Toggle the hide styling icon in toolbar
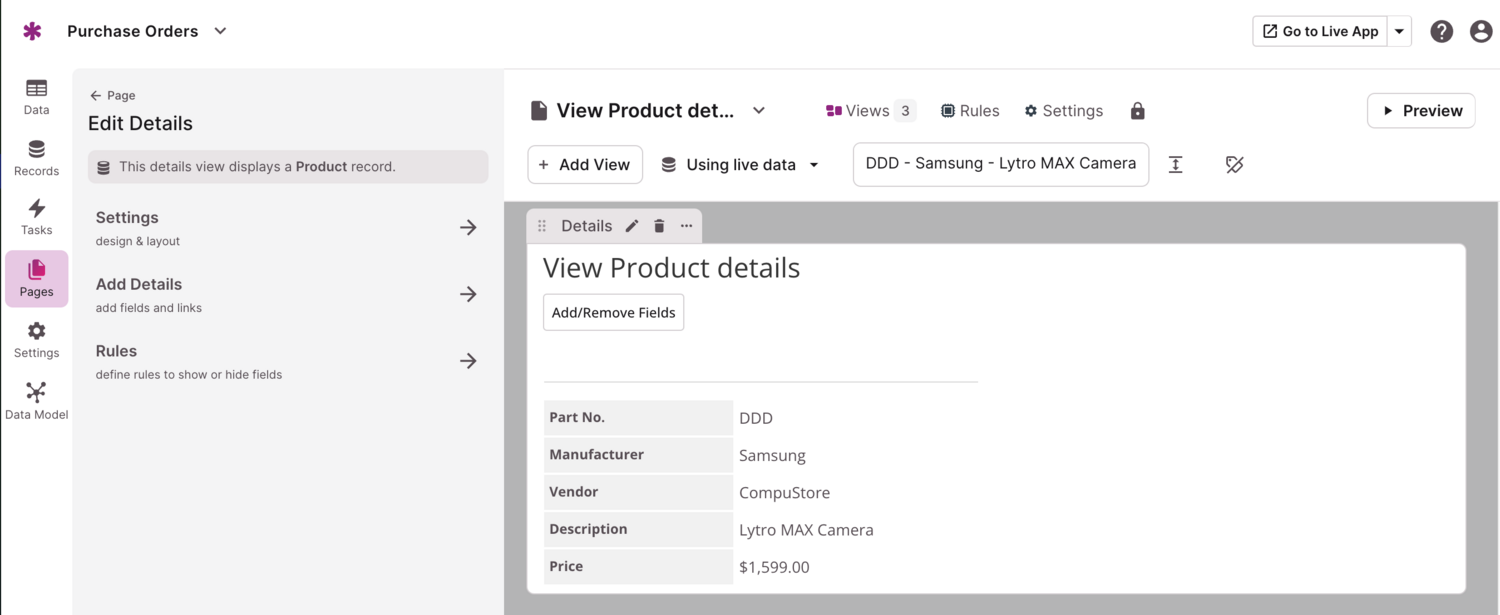 (1234, 165)
